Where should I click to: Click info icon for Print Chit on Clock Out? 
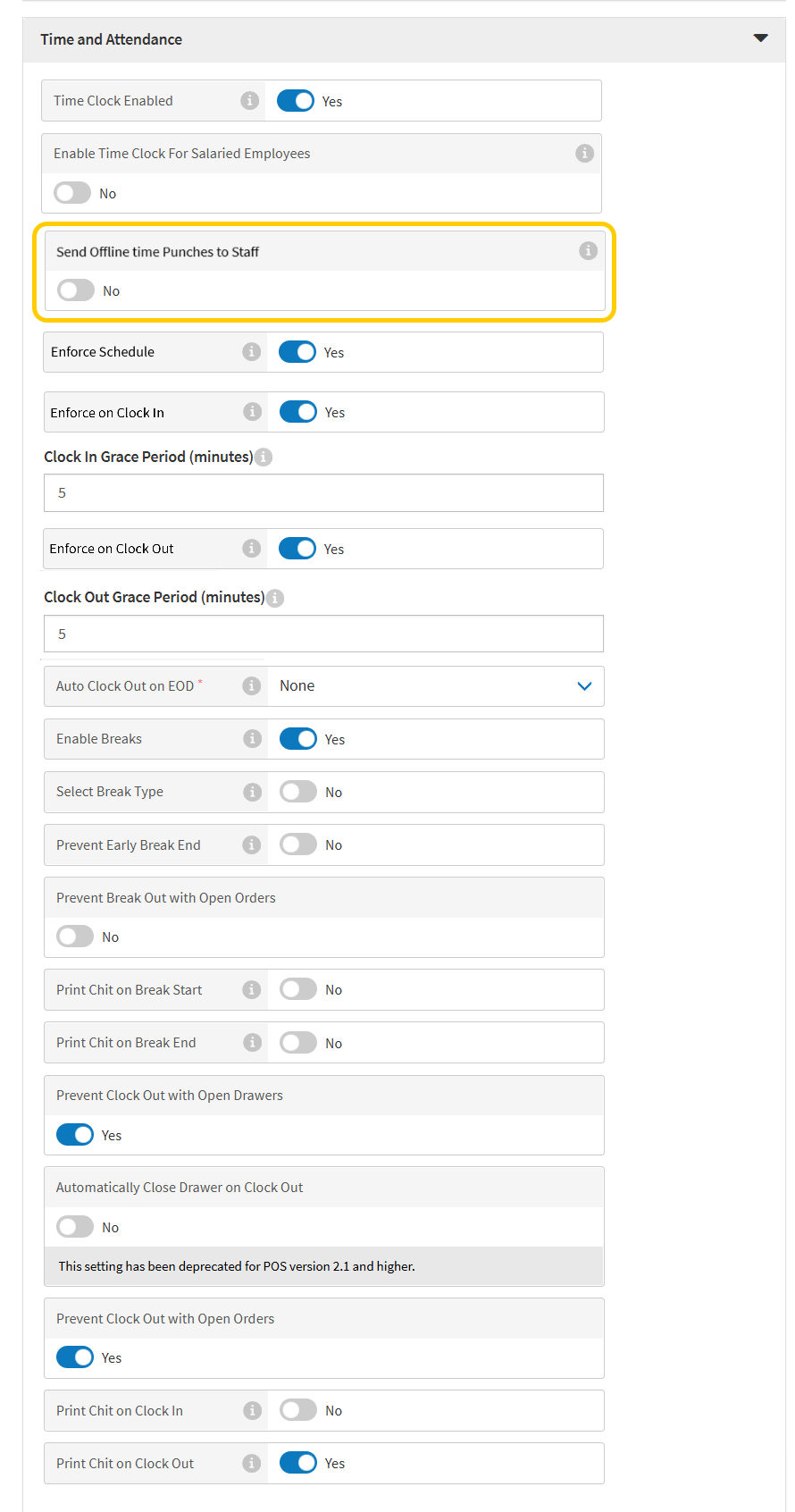tap(252, 1463)
